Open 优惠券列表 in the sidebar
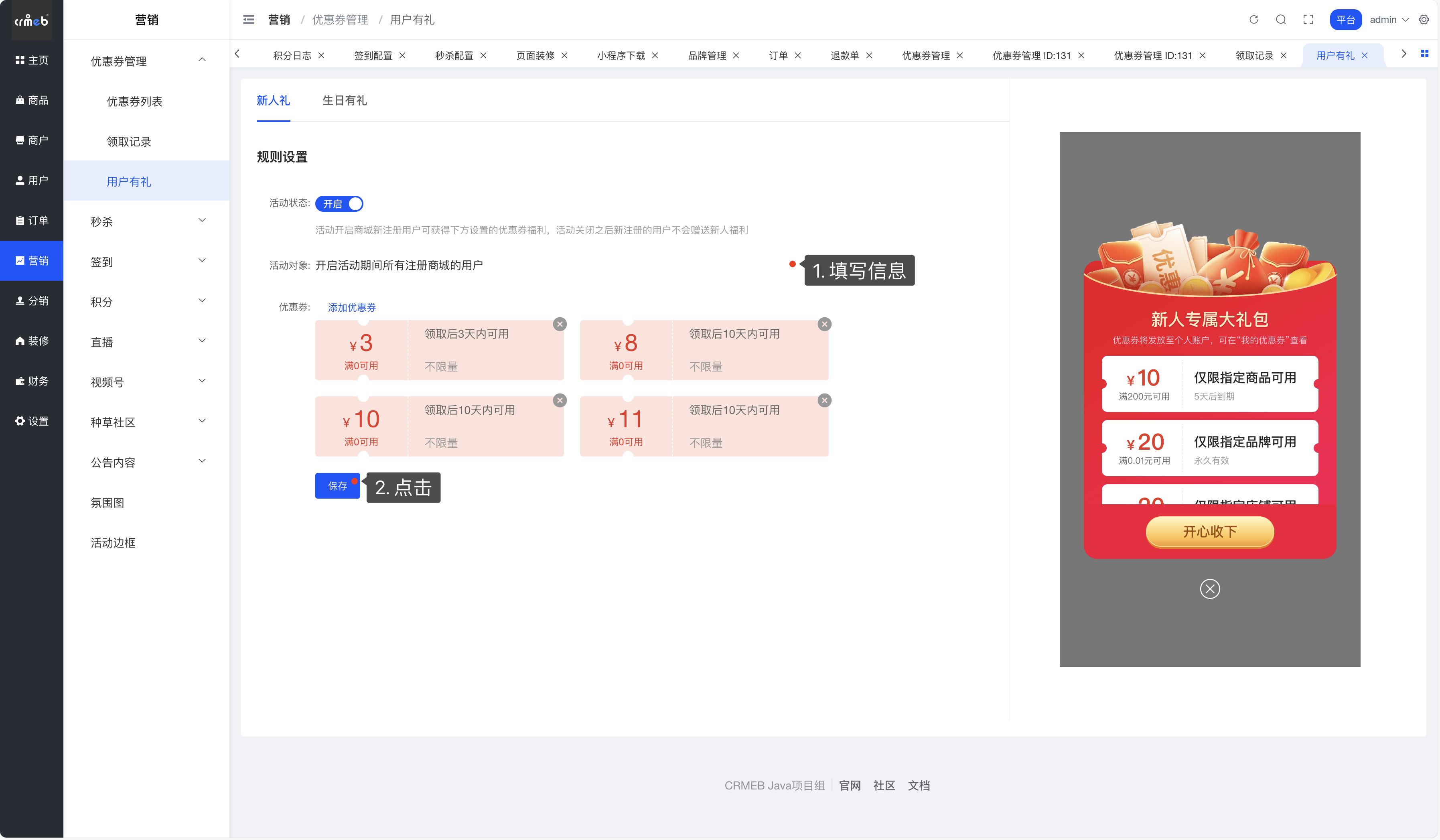The image size is (1440, 840). (x=135, y=101)
